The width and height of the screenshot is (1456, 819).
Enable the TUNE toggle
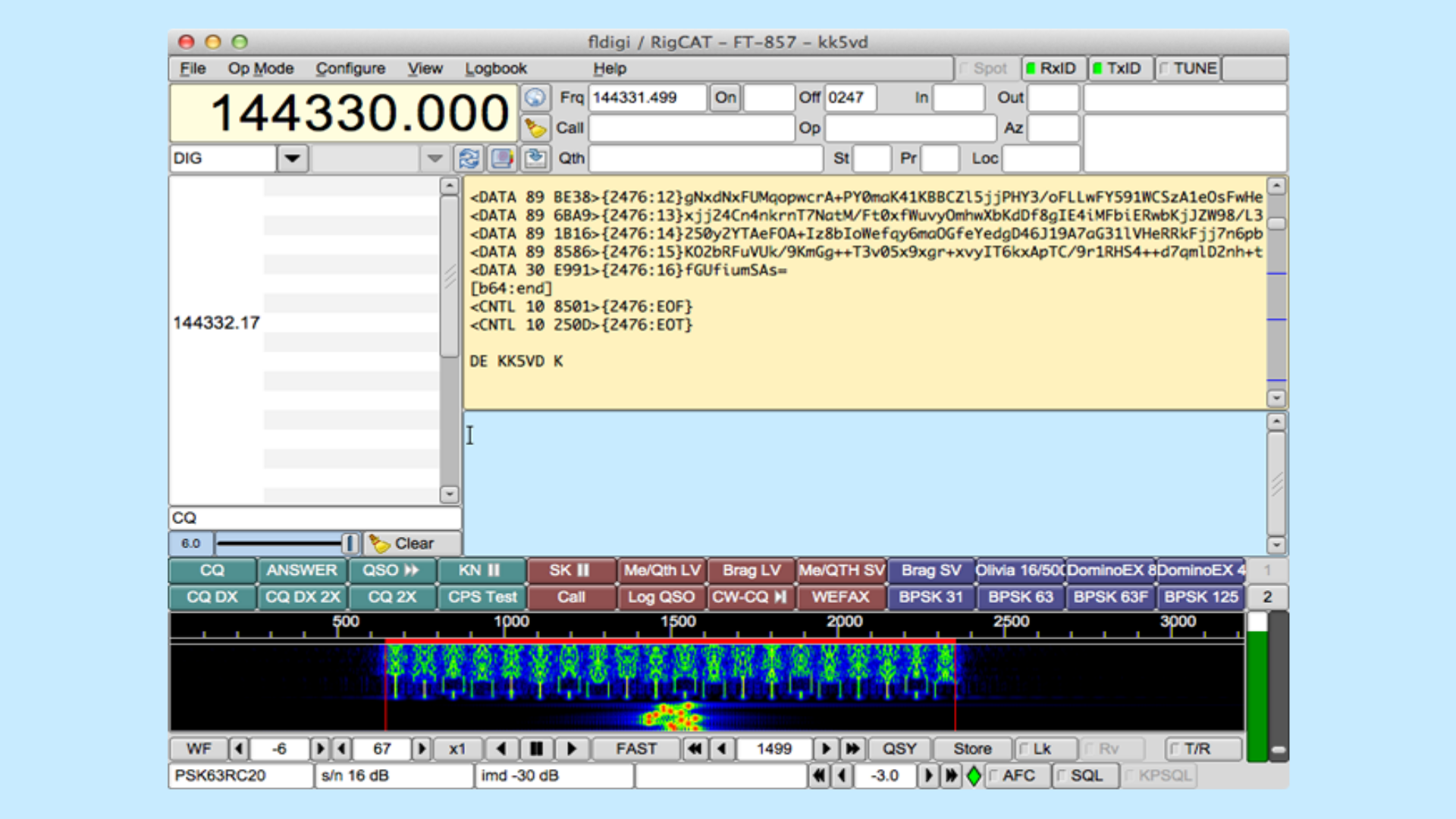point(1188,68)
